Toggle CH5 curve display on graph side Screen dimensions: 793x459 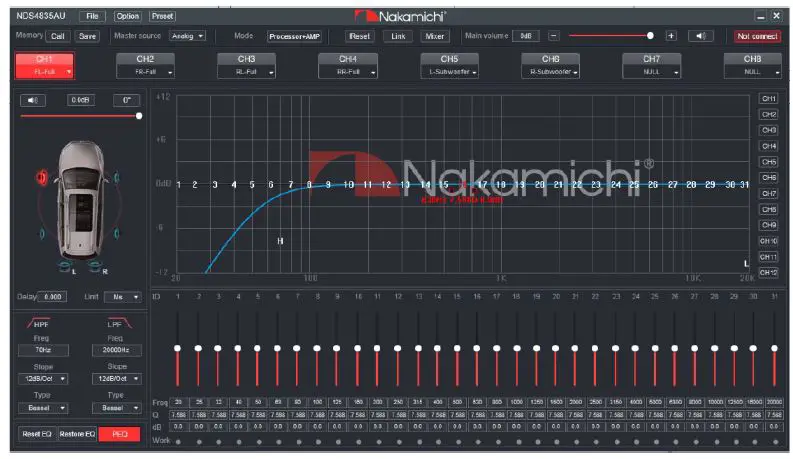coord(768,162)
